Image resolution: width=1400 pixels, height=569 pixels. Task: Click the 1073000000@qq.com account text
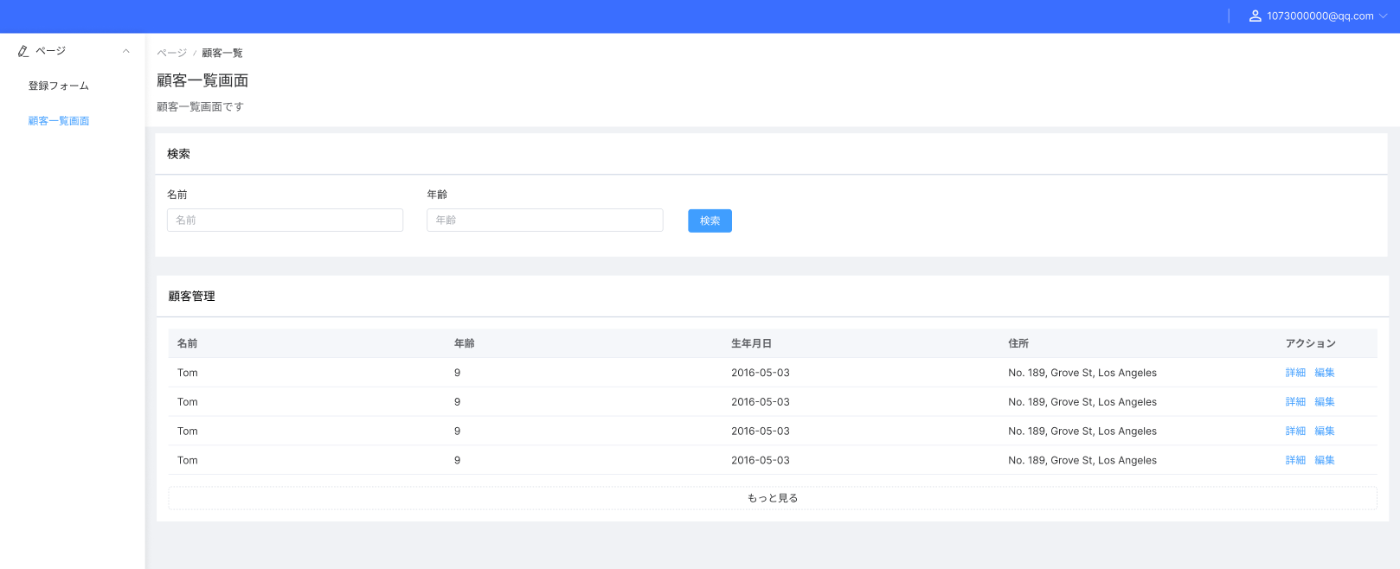tap(1320, 16)
